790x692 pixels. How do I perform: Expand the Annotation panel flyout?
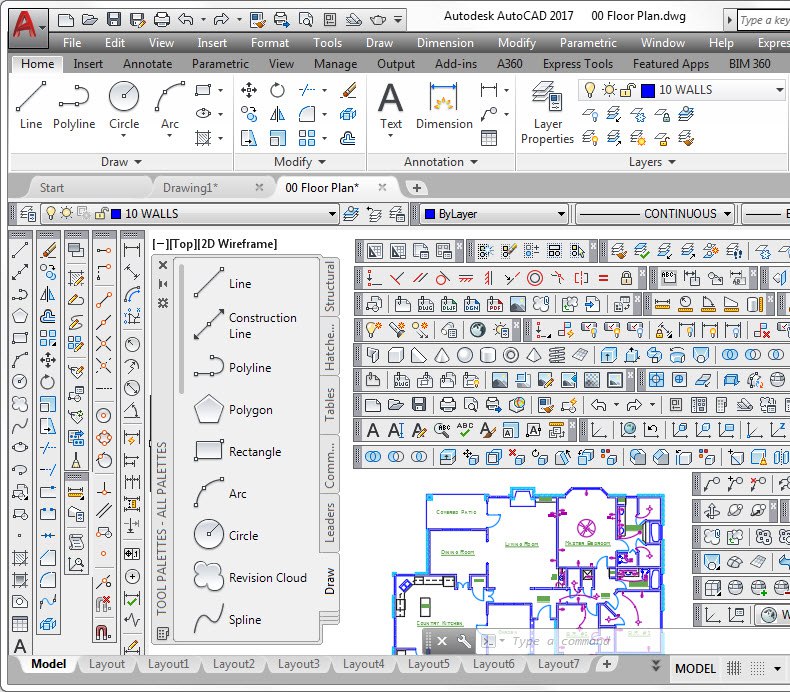click(x=441, y=162)
